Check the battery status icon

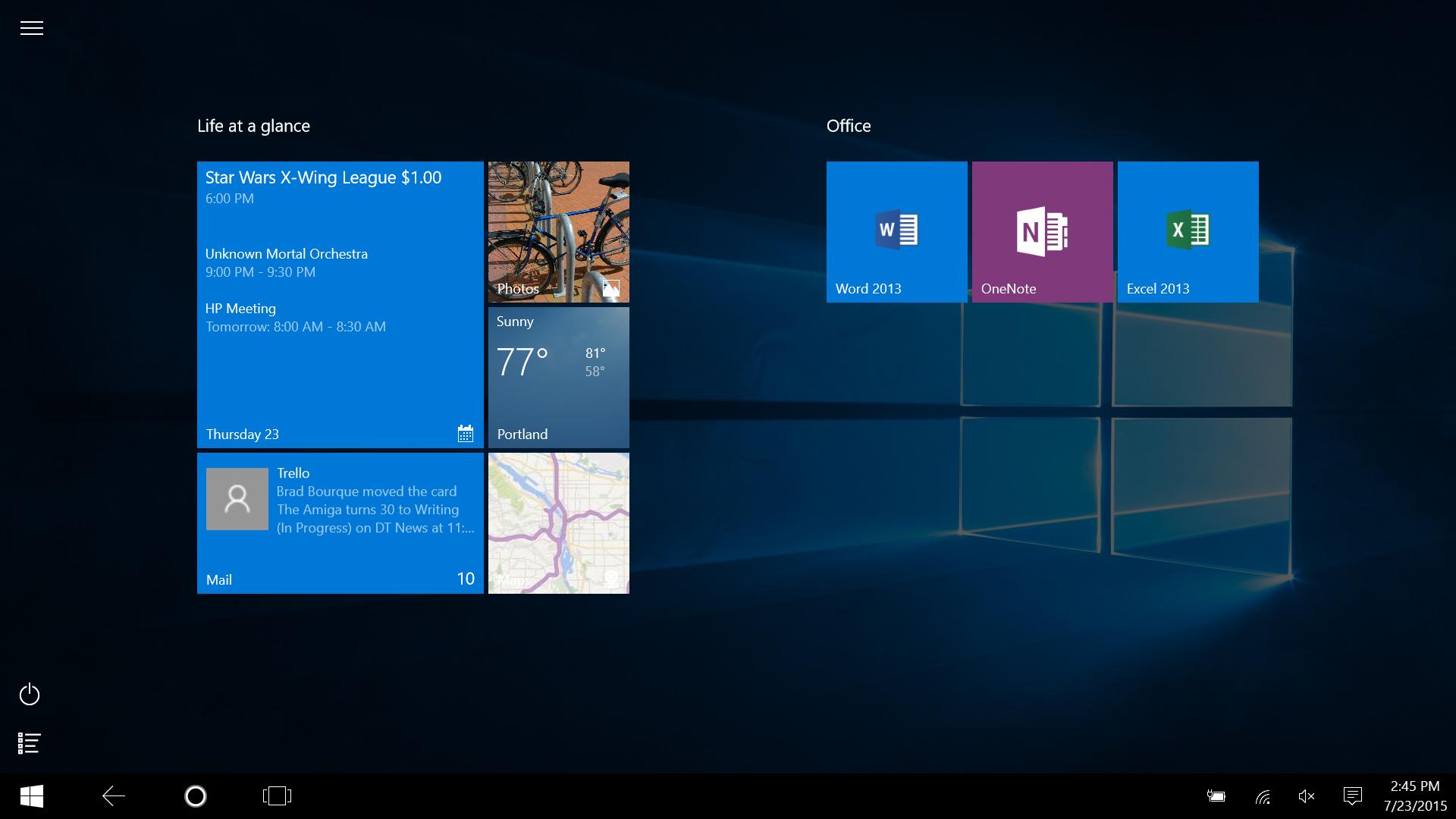click(x=1216, y=796)
